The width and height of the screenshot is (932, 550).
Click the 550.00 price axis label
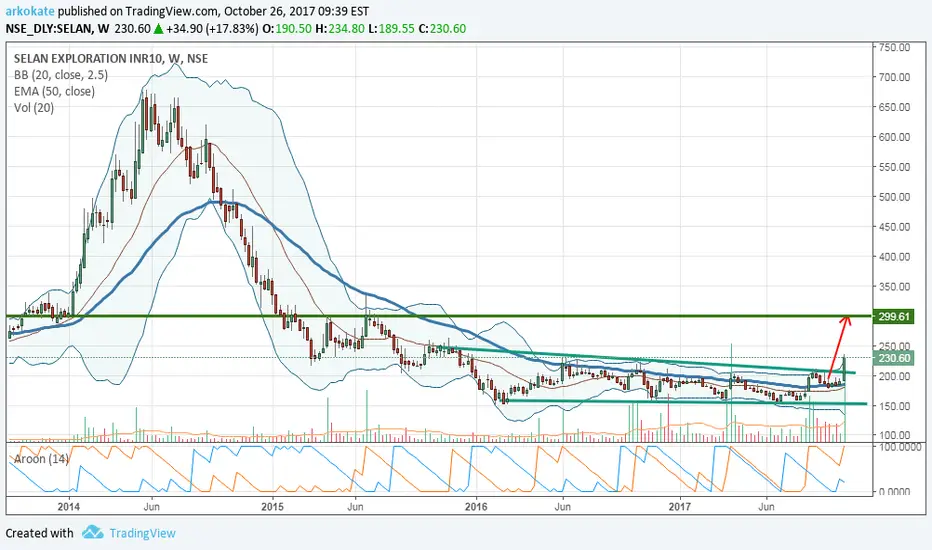pos(895,167)
